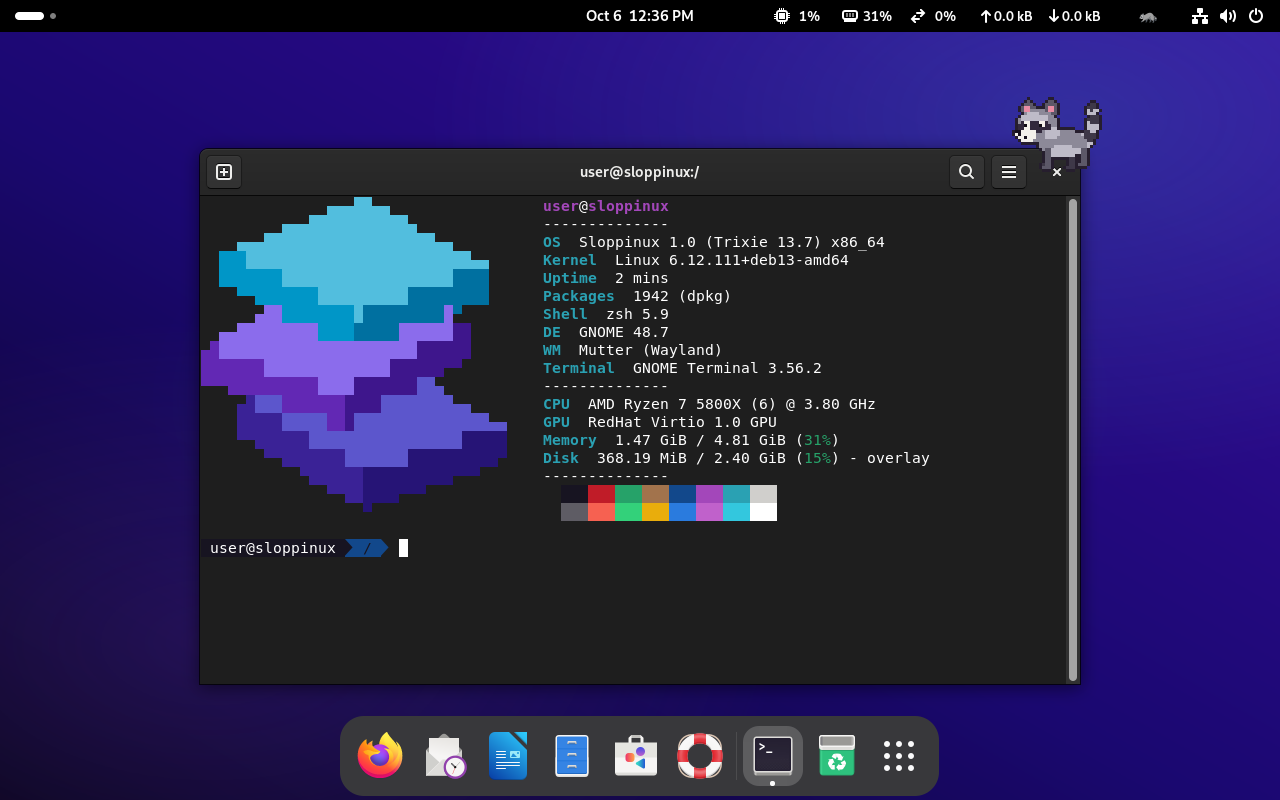The height and width of the screenshot is (800, 1280).
Task: Click the "user@sloppinux" prompt segment at the shell prompt
Action: coord(273,548)
